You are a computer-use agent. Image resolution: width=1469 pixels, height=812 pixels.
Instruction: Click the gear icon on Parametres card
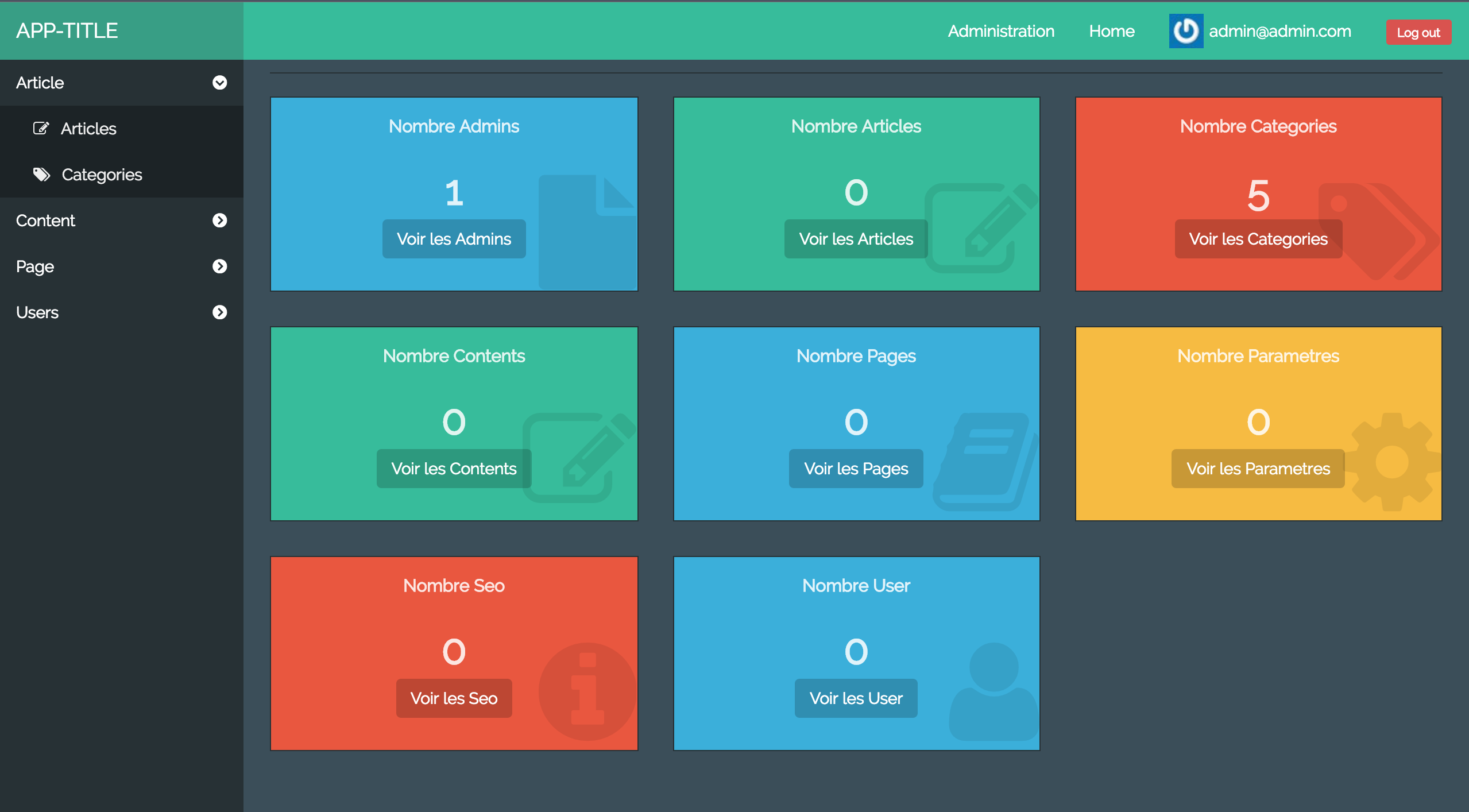click(x=1392, y=462)
